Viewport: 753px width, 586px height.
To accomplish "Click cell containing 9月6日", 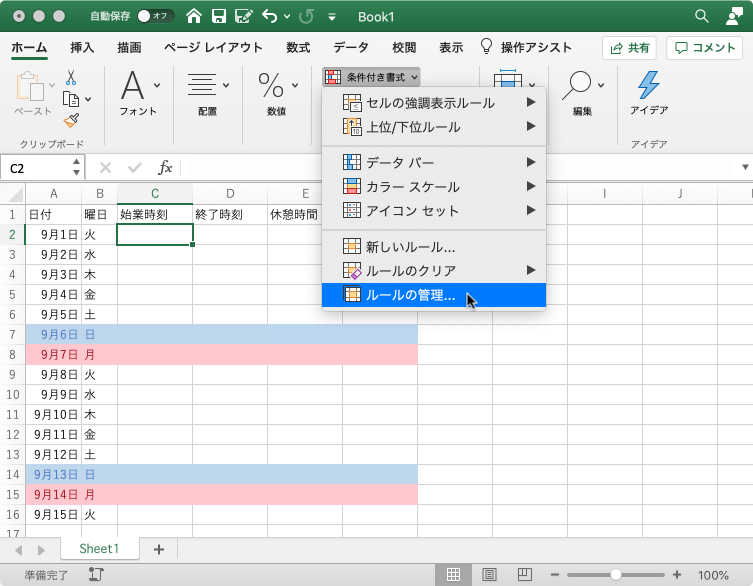I will (x=53, y=334).
